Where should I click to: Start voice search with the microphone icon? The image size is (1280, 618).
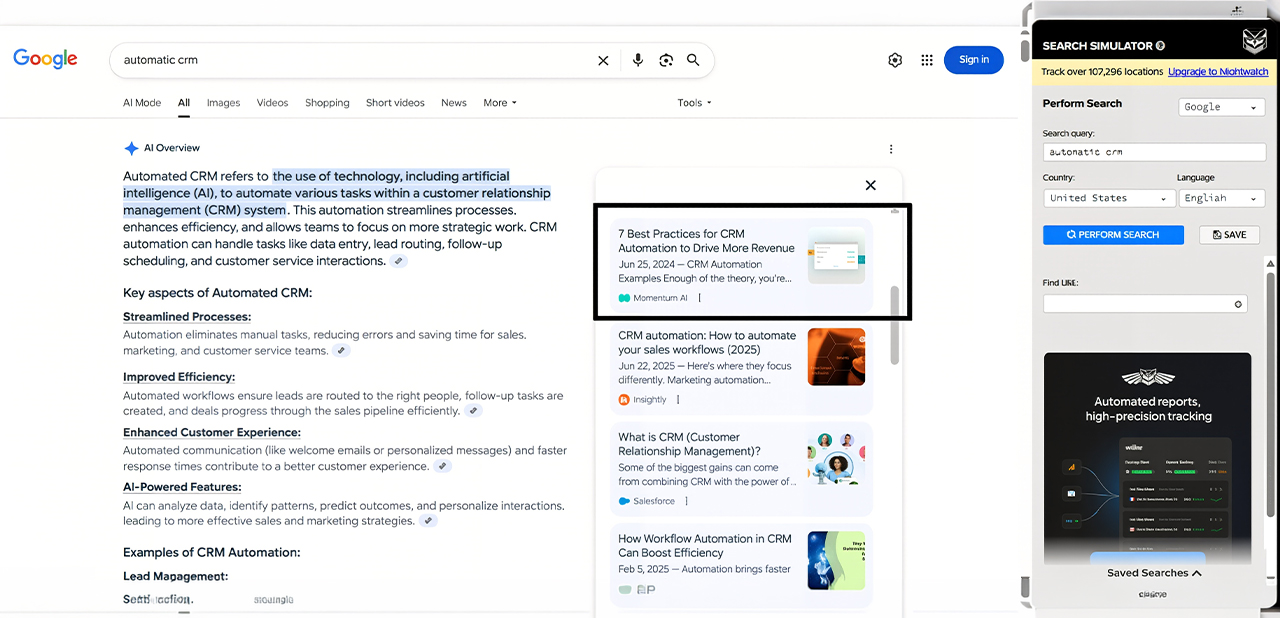(638, 61)
